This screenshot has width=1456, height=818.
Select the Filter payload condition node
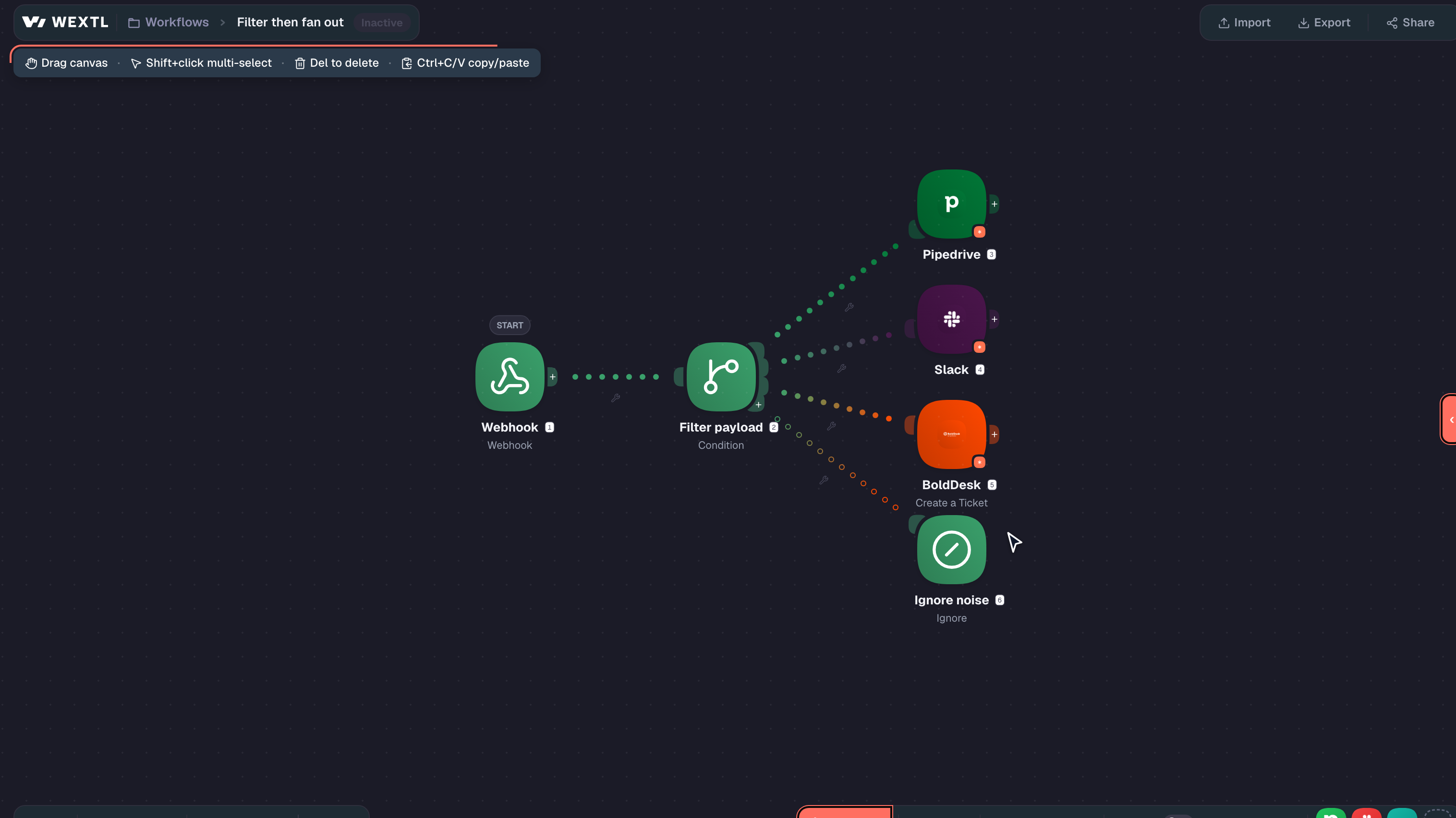(721, 377)
